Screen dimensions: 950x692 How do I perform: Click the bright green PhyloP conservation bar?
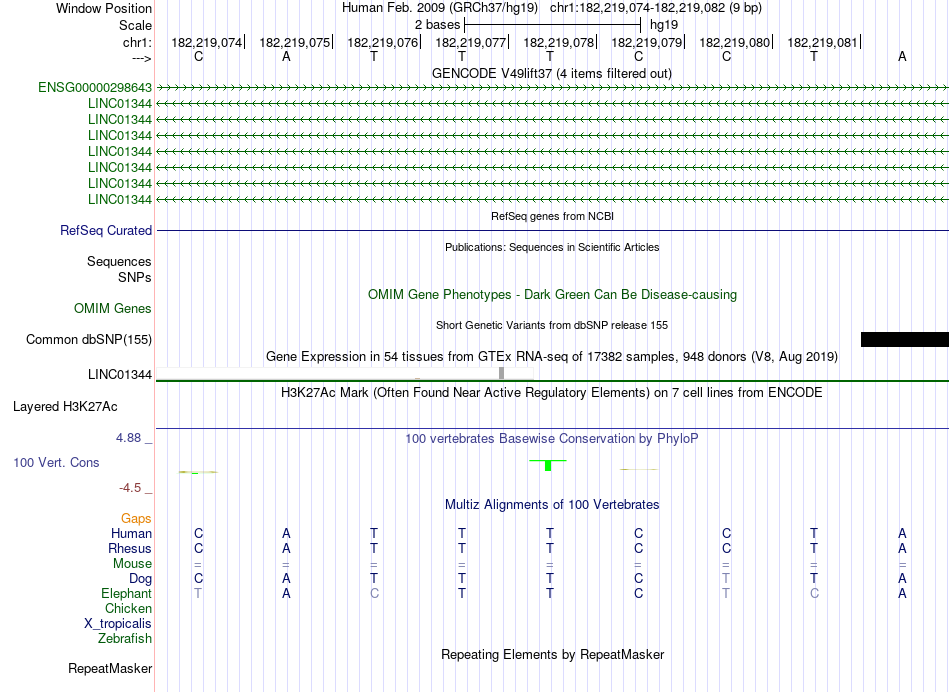point(548,465)
